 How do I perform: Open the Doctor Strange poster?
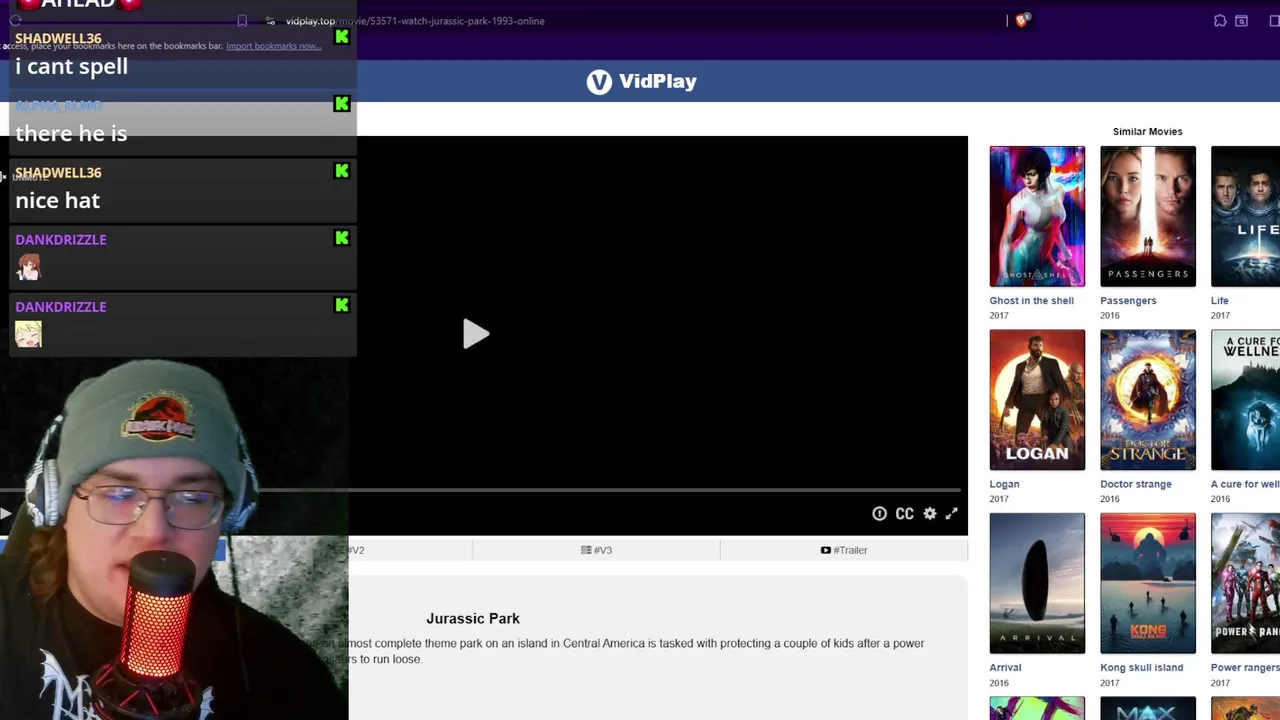coord(1148,400)
